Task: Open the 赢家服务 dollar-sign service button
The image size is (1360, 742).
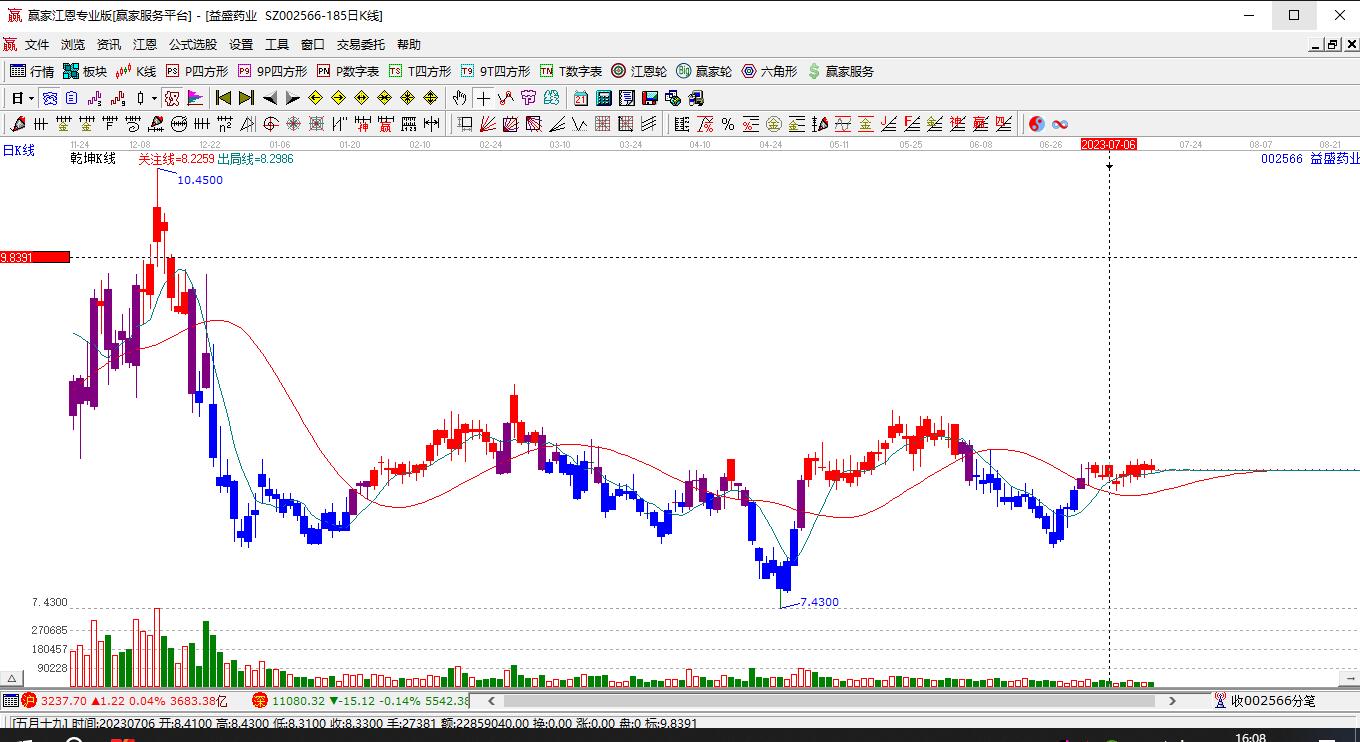Action: (x=840, y=71)
